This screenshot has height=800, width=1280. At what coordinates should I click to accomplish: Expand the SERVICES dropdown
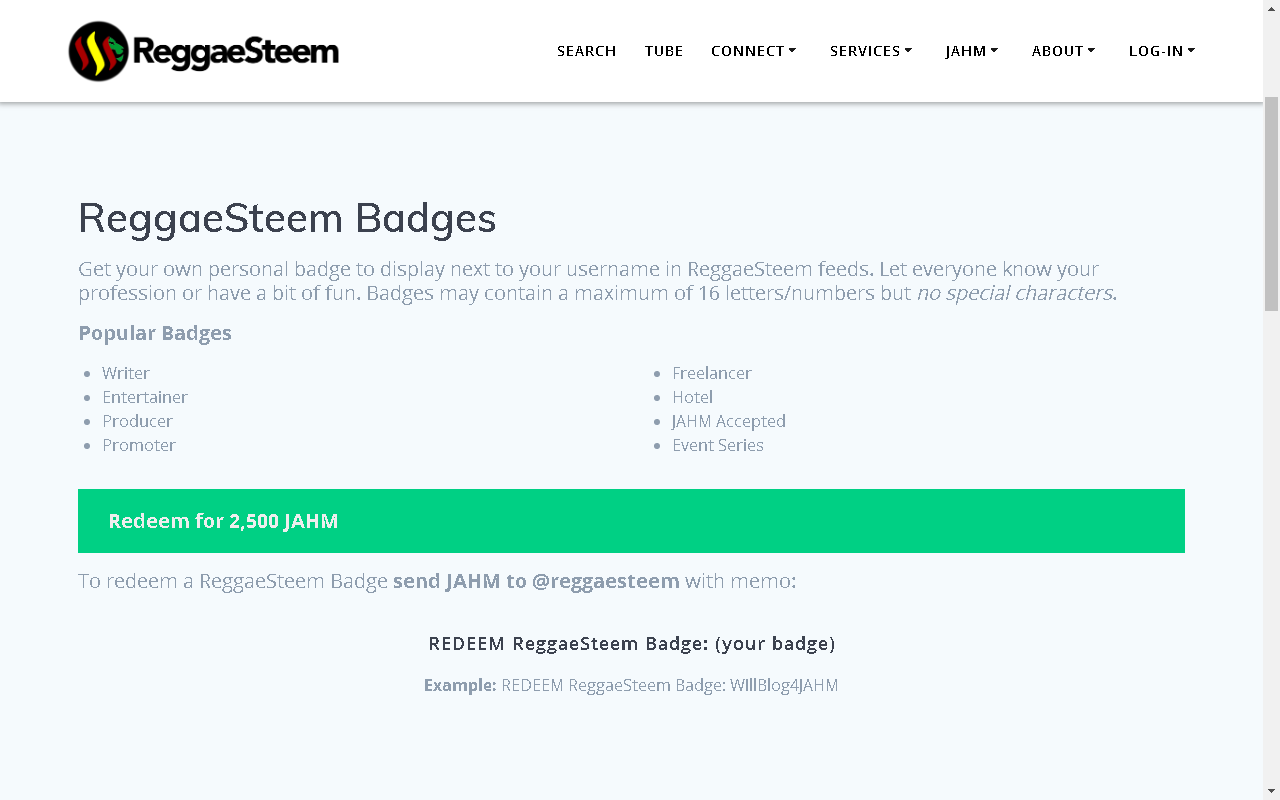click(869, 51)
